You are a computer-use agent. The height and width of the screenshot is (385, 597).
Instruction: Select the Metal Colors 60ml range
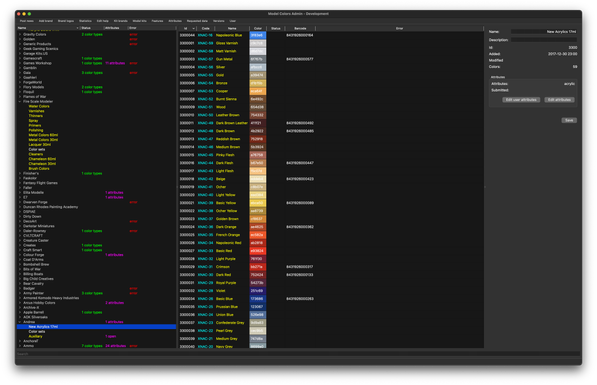pyautogui.click(x=43, y=135)
